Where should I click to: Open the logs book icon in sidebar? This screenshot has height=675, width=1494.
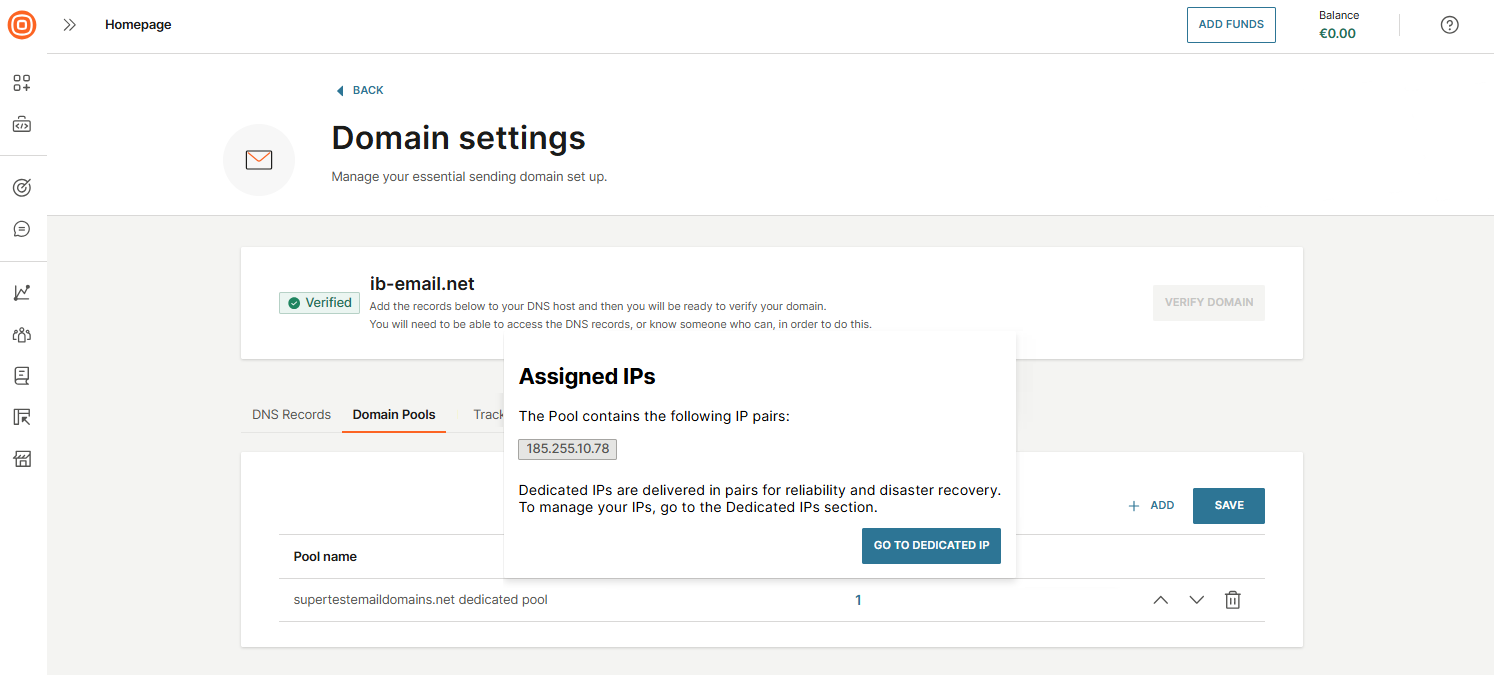21,375
